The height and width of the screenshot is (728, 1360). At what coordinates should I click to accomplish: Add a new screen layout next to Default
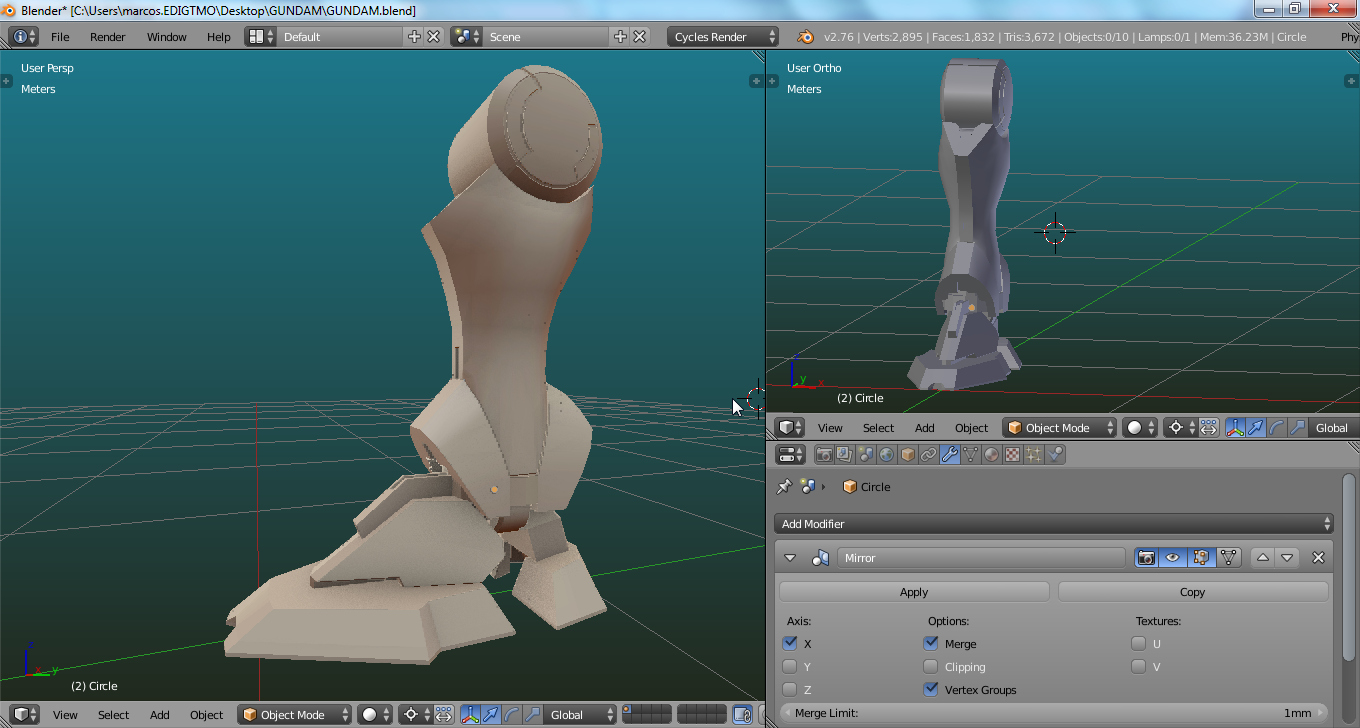(x=415, y=37)
